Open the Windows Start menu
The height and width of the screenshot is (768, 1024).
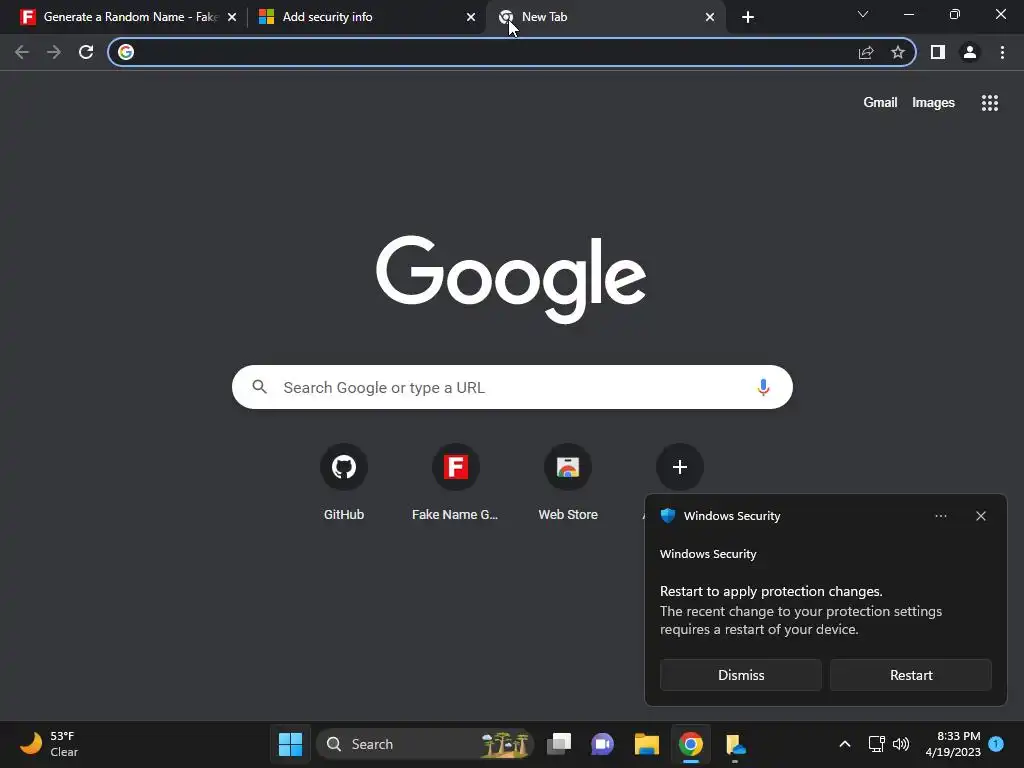pos(290,744)
